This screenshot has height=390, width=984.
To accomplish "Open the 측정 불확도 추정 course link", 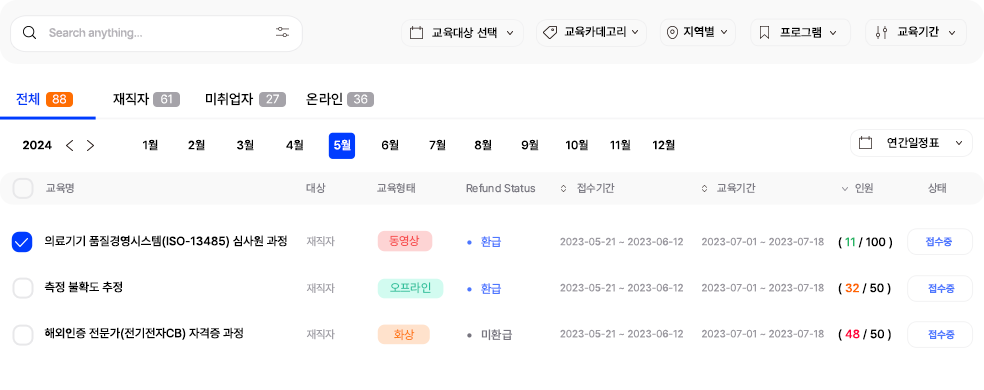I will [83, 288].
